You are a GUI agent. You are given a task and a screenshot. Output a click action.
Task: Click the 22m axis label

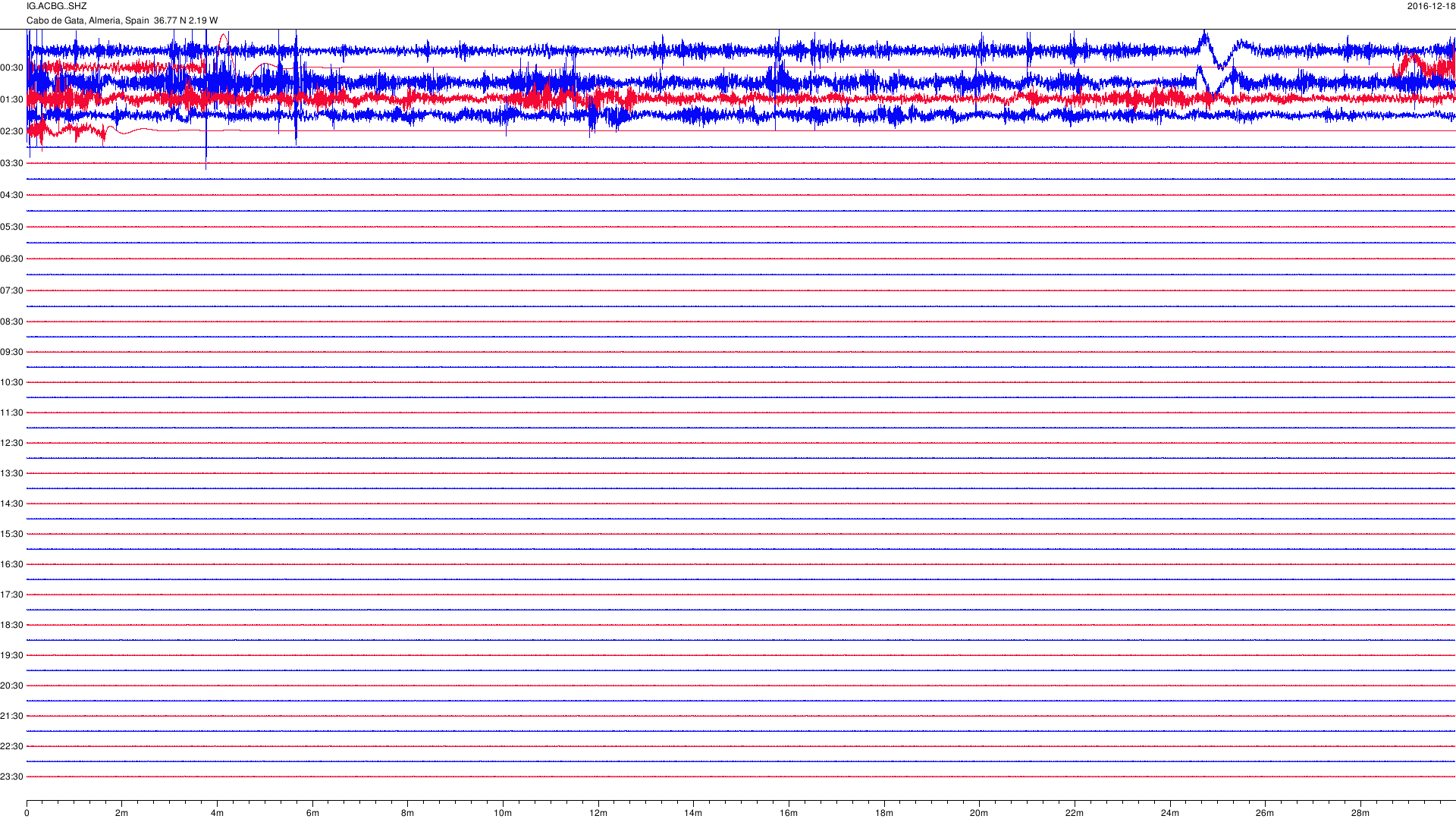pyautogui.click(x=1075, y=813)
